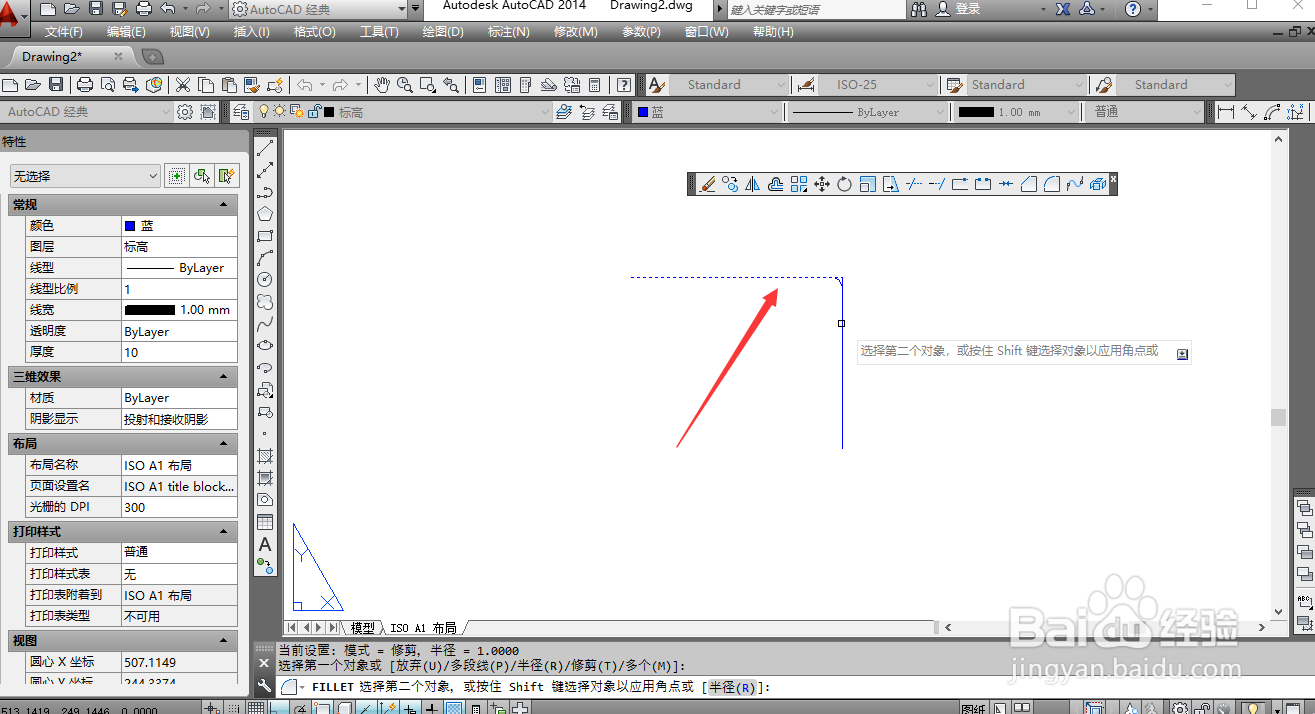Select the Explode tool in Modify toolbar
The width and height of the screenshot is (1315, 714).
[x=1097, y=184]
